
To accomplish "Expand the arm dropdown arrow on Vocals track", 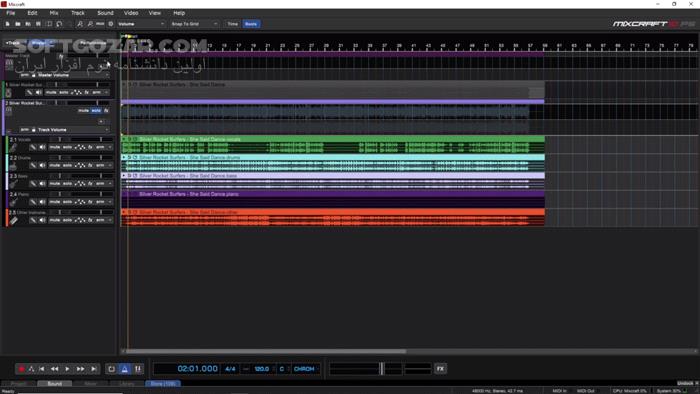I will click(110, 147).
